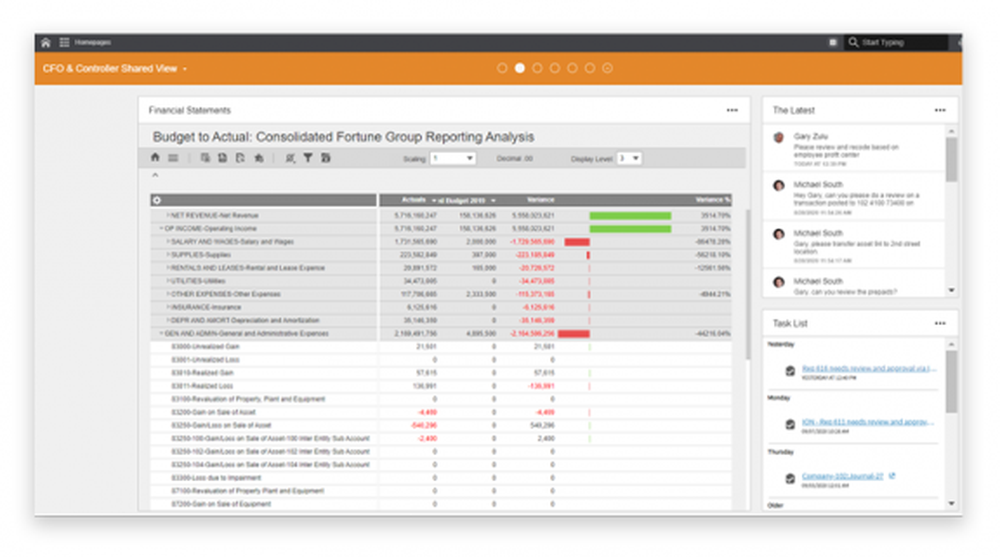Open the Display Level dropdown
The image size is (1000, 557).
(628, 158)
